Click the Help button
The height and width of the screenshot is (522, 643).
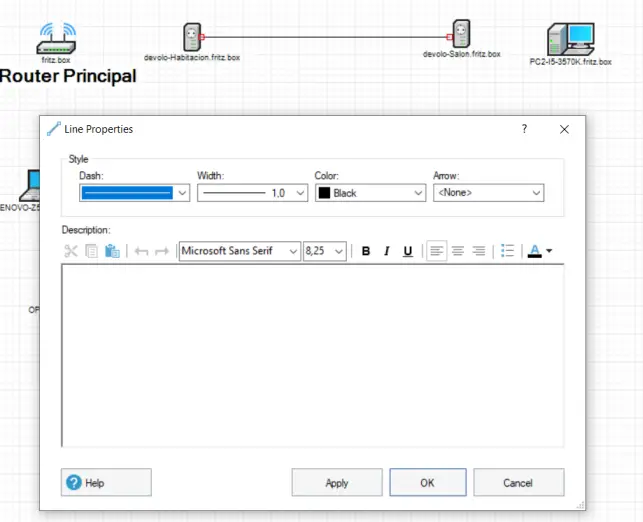(106, 482)
